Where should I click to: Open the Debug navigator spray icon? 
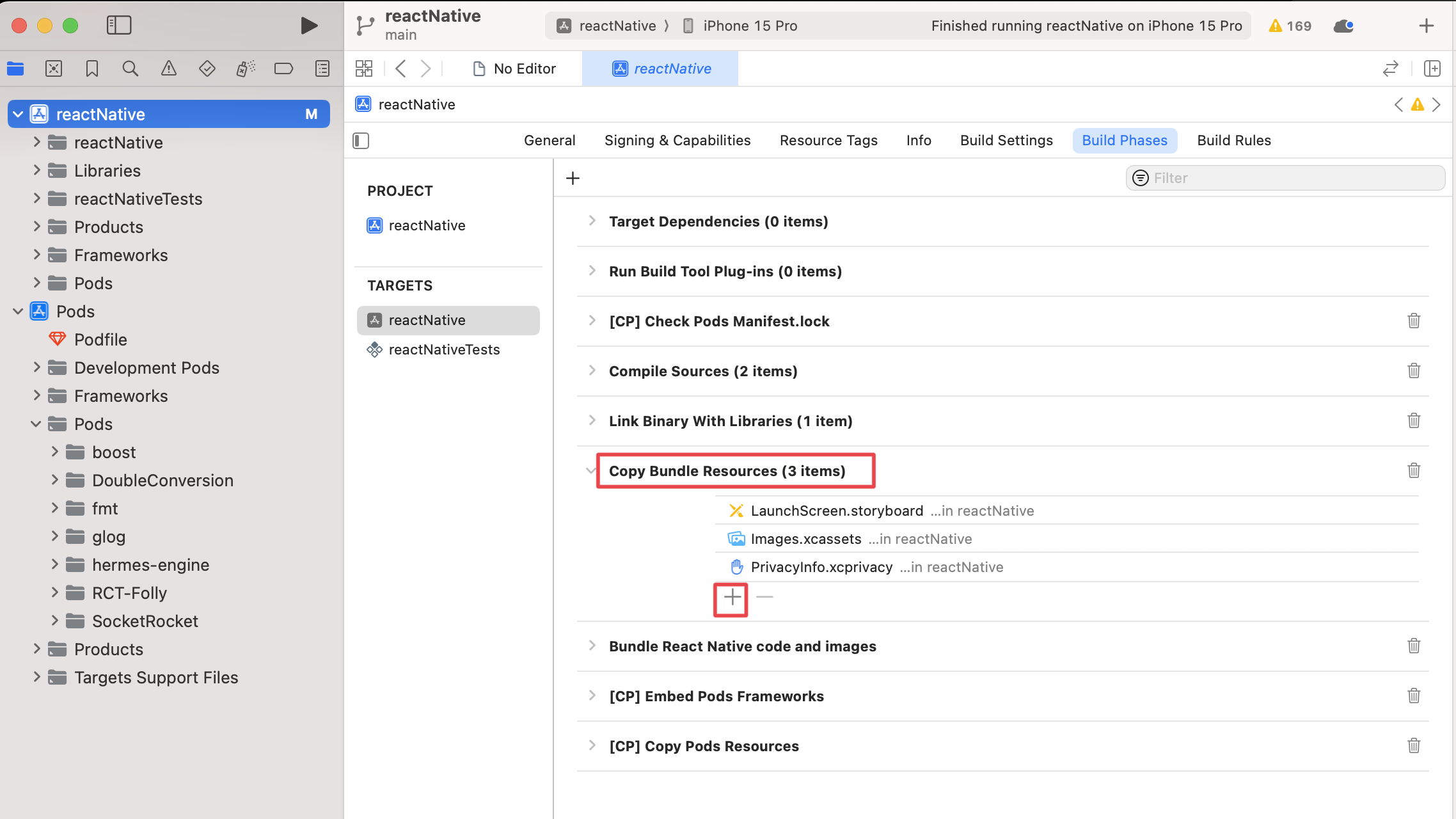(x=246, y=68)
